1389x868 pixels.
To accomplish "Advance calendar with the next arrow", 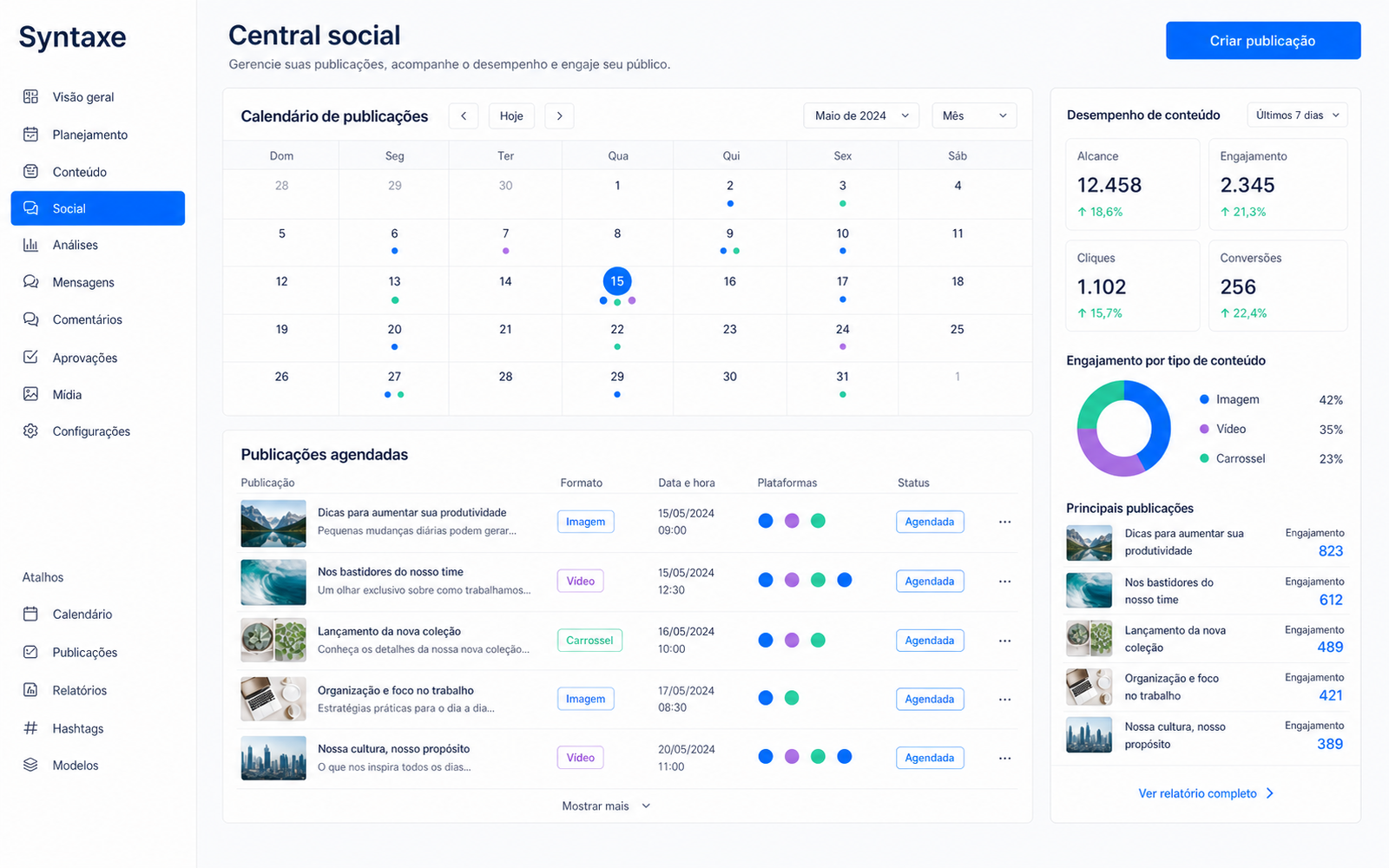I will pos(559,116).
